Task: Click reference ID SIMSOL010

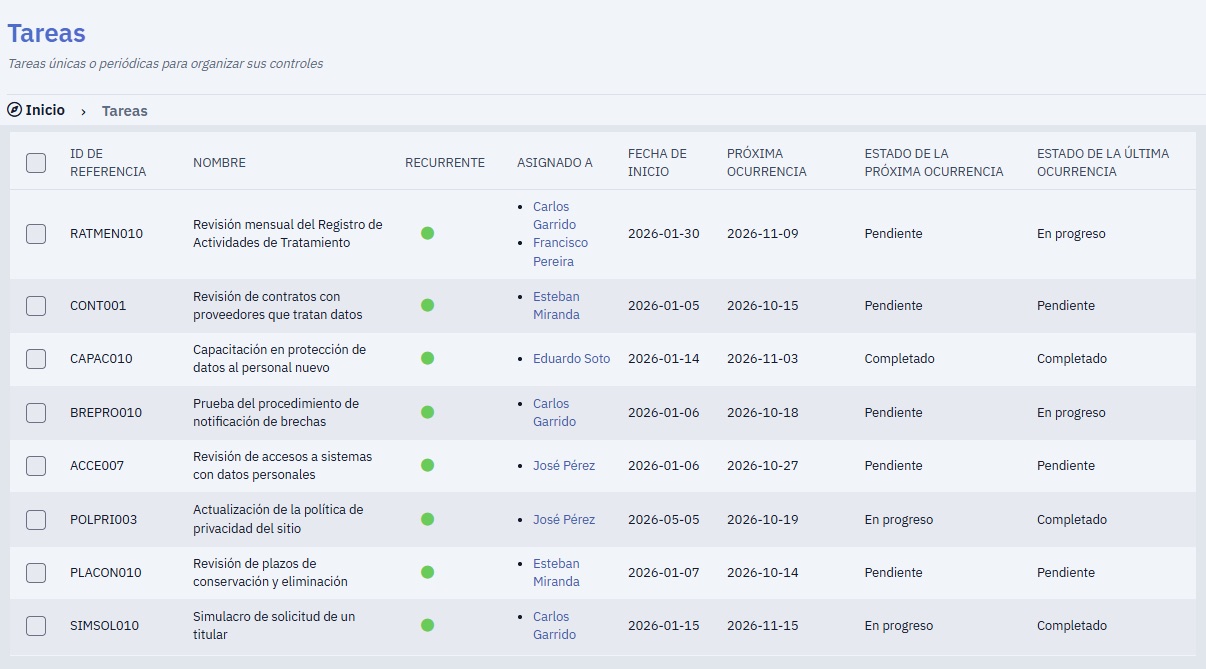Action: coord(104,625)
